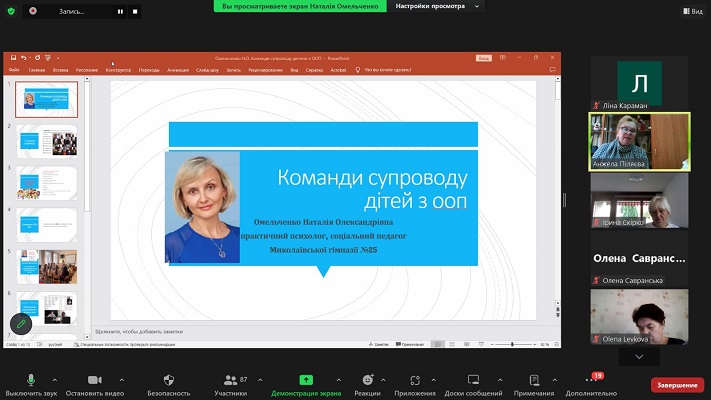Stop the camera with Остановить видео
This screenshot has width=711, height=400.
pos(95,381)
